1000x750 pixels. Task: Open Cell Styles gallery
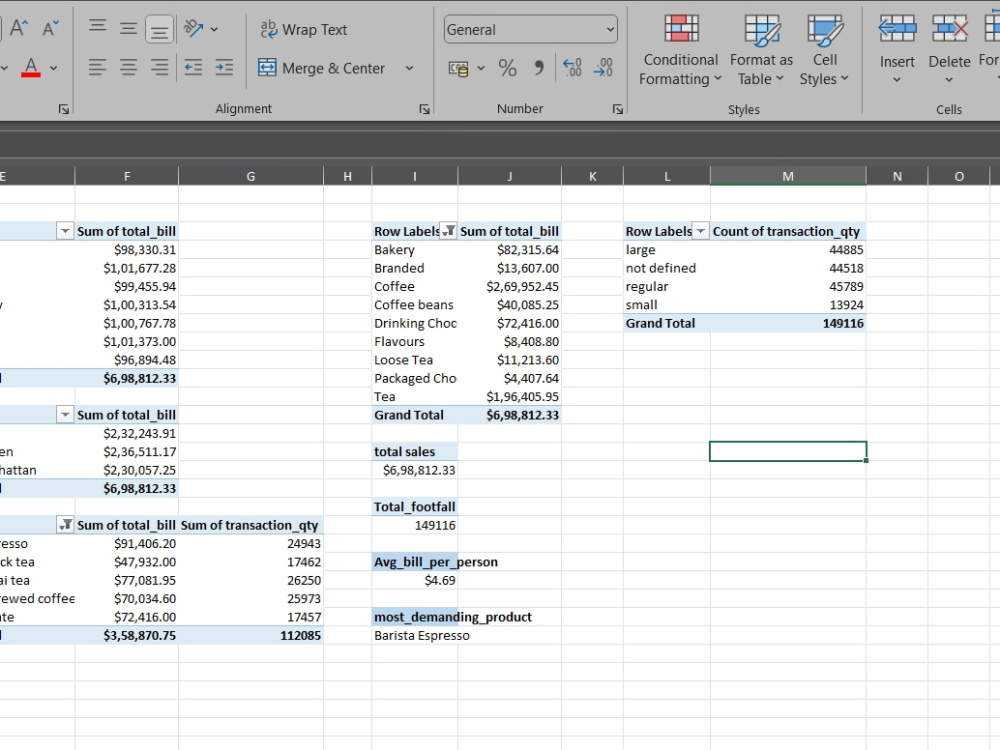pos(825,51)
